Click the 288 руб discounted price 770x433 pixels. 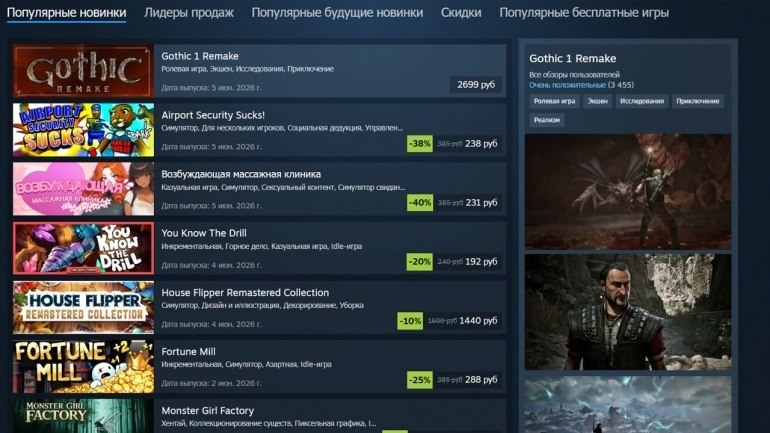(x=481, y=379)
